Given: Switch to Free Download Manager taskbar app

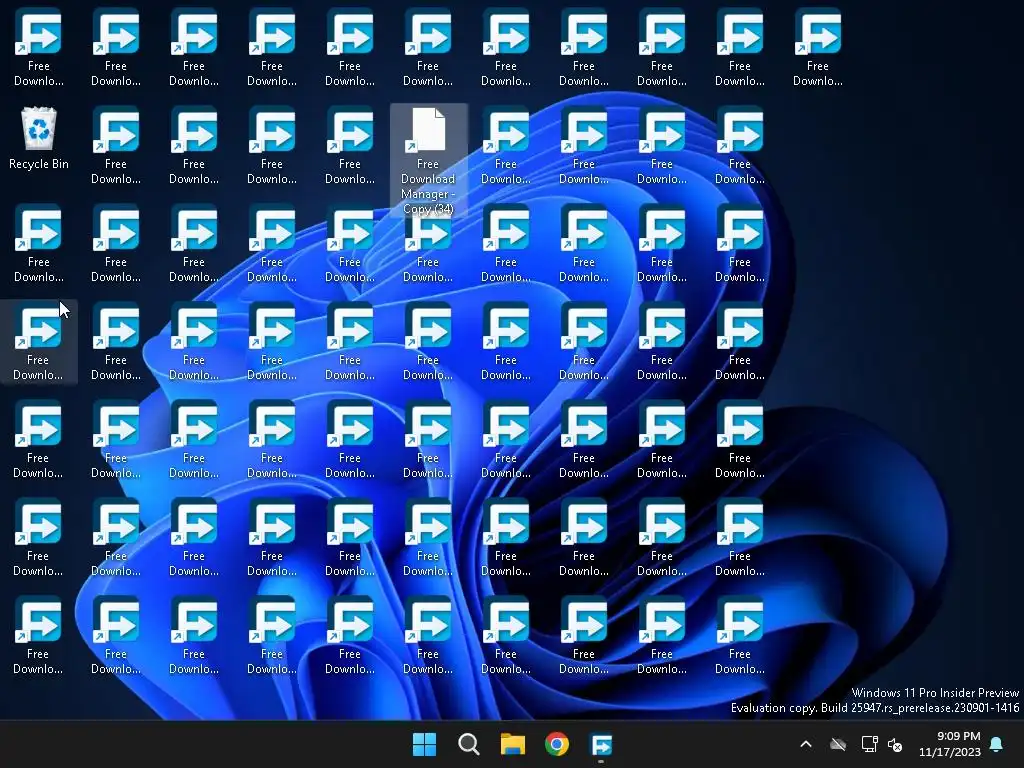Looking at the screenshot, I should [601, 744].
